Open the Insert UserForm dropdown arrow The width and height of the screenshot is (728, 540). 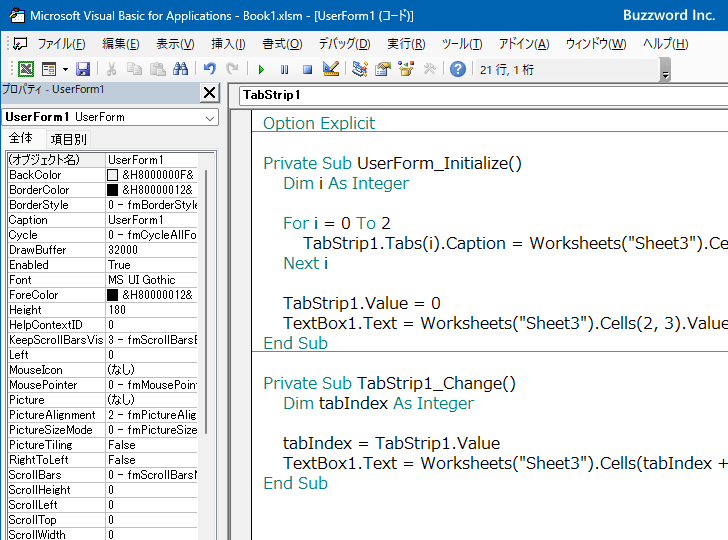65,70
